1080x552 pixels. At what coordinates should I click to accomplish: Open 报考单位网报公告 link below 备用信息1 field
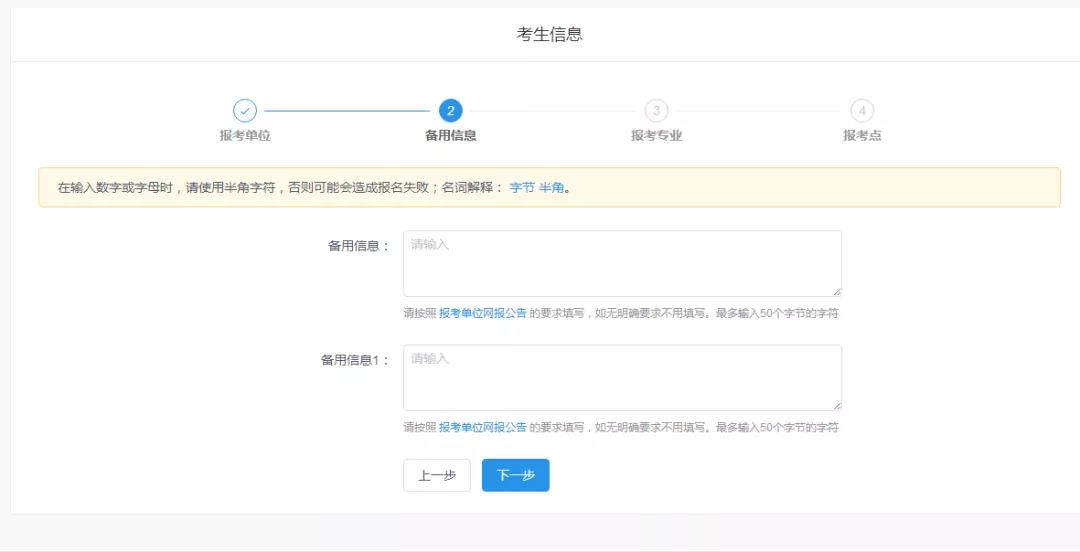tap(482, 427)
